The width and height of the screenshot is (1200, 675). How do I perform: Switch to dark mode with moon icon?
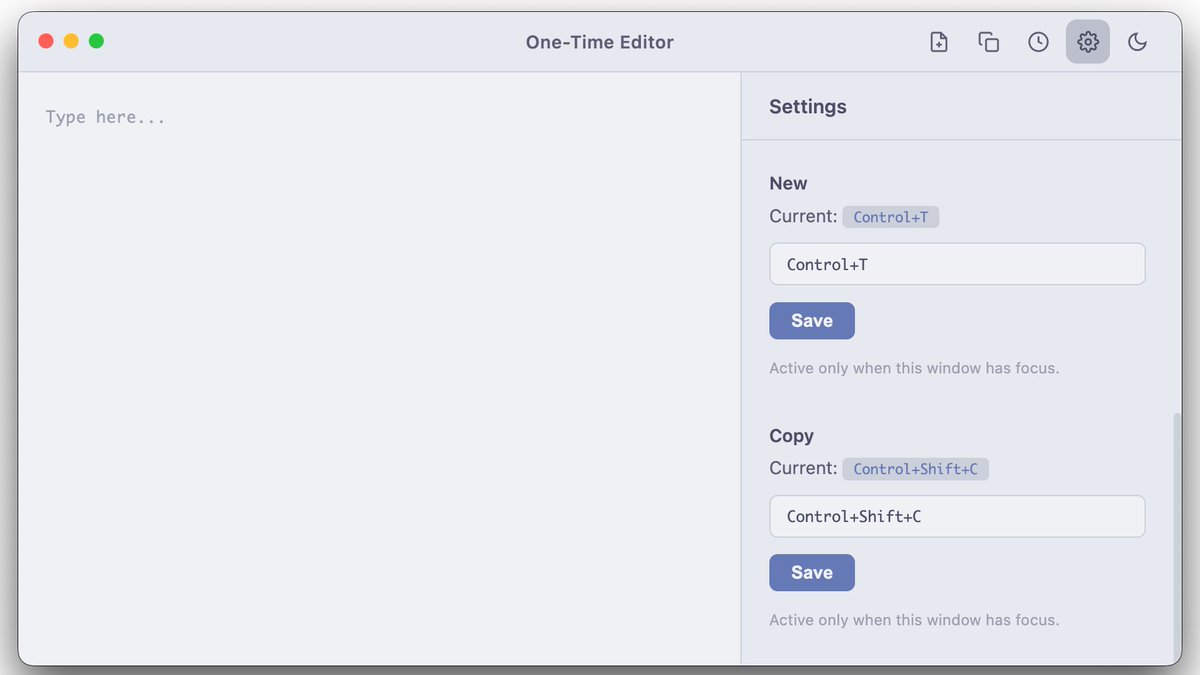point(1137,42)
